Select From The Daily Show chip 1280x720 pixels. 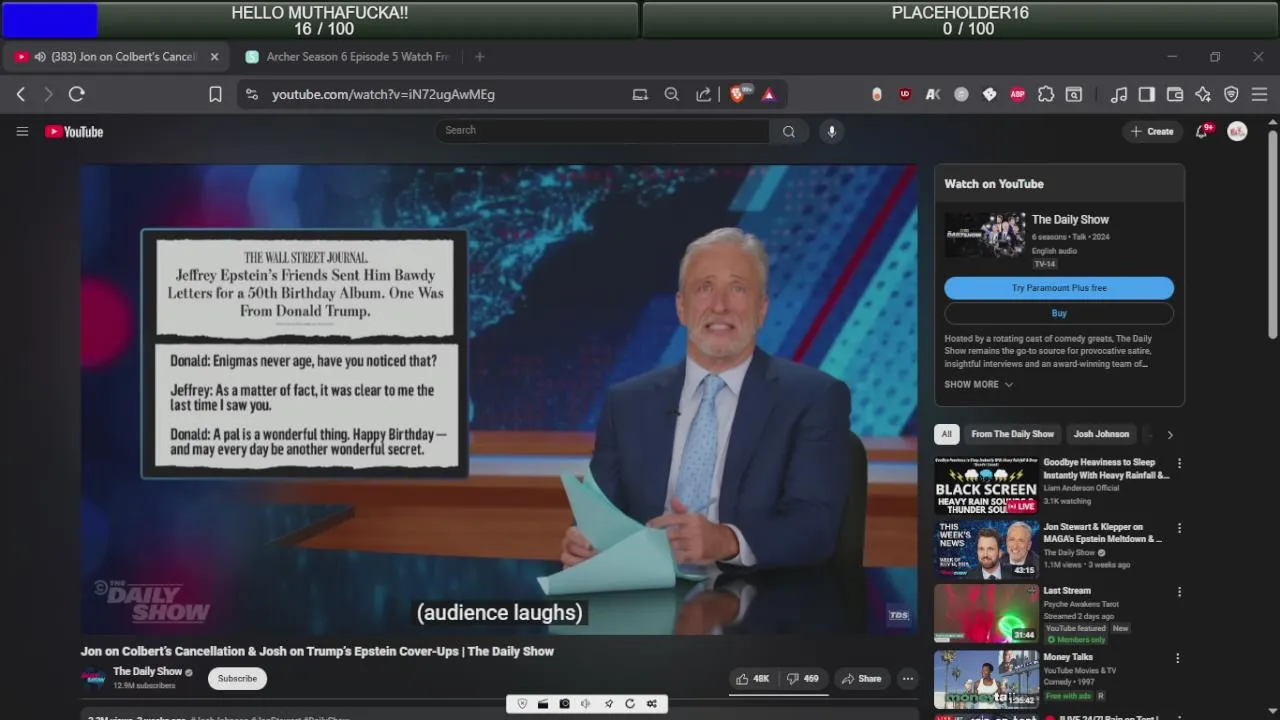pos(1012,434)
